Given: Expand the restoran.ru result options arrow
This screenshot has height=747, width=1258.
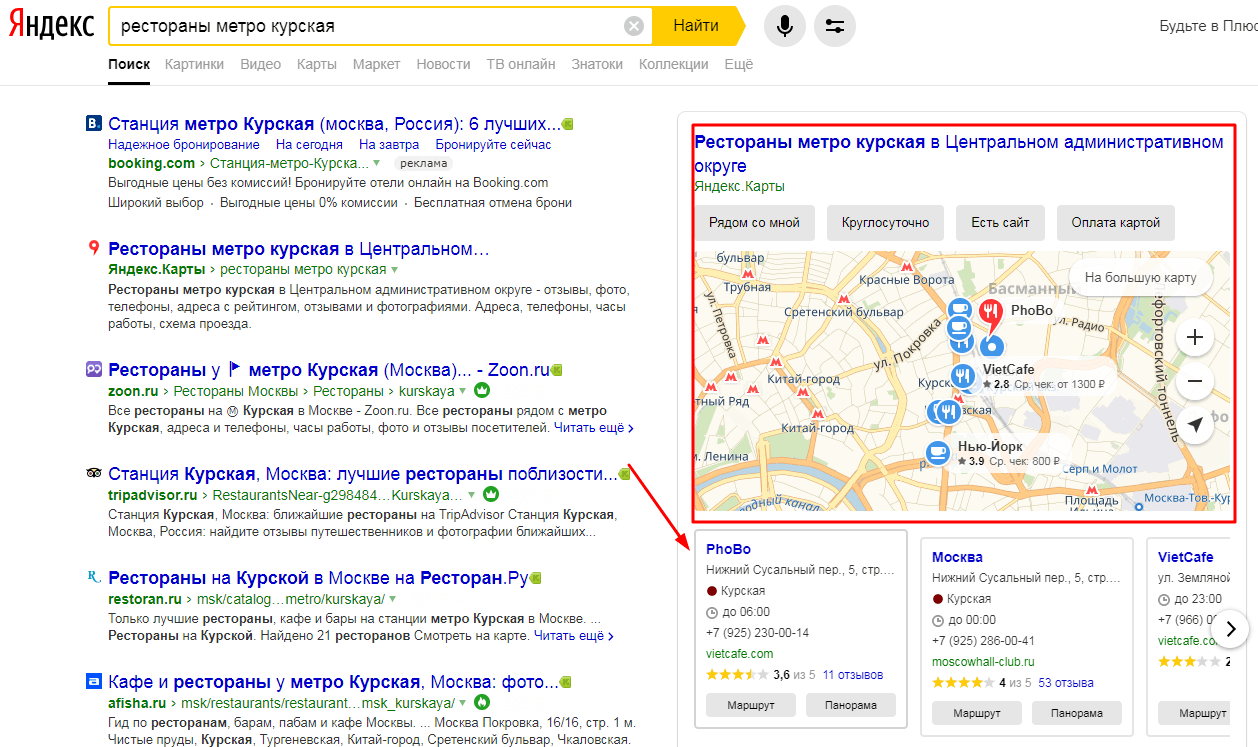Looking at the screenshot, I should tap(393, 599).
